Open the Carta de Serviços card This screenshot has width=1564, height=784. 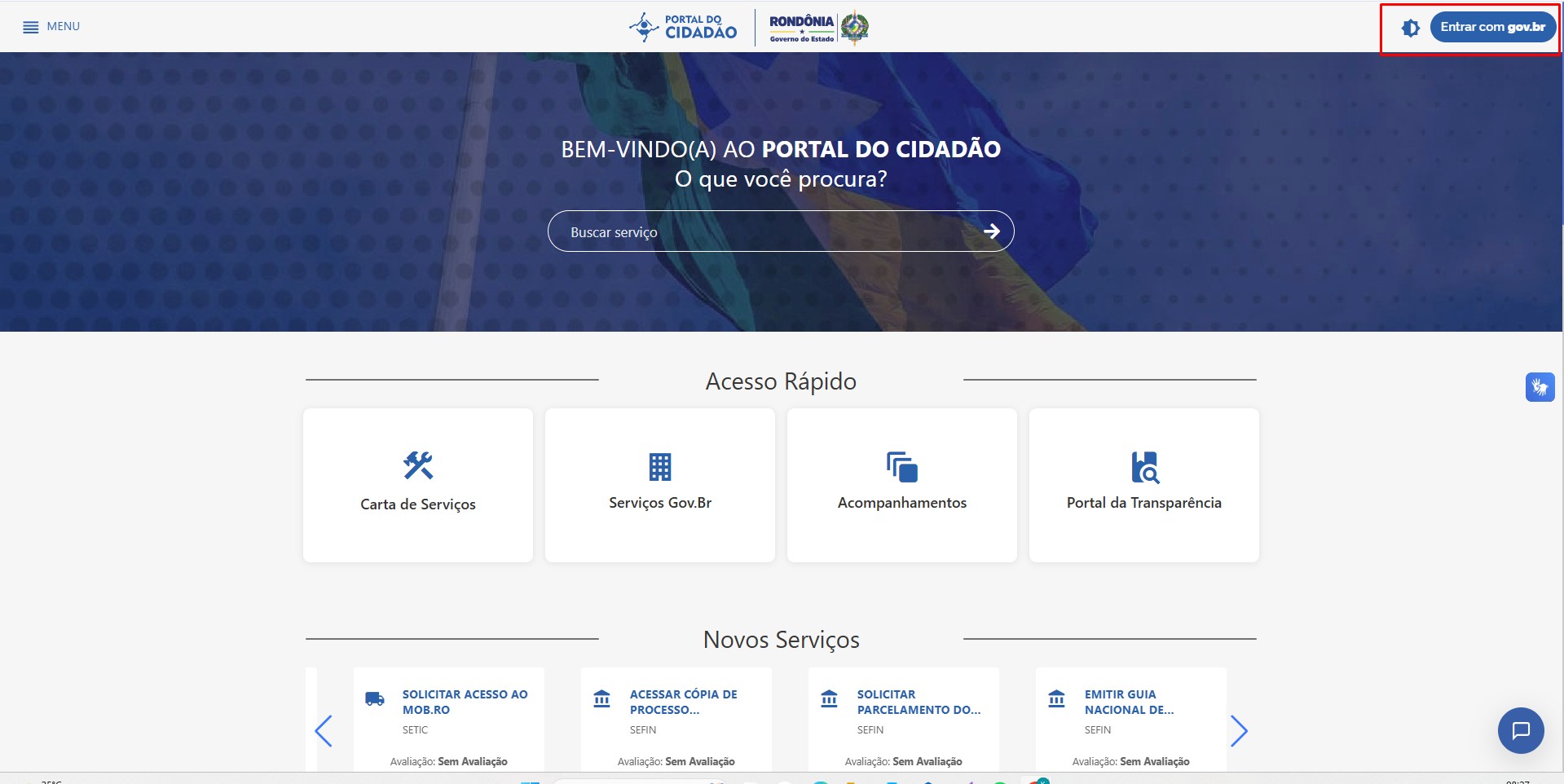coord(417,485)
